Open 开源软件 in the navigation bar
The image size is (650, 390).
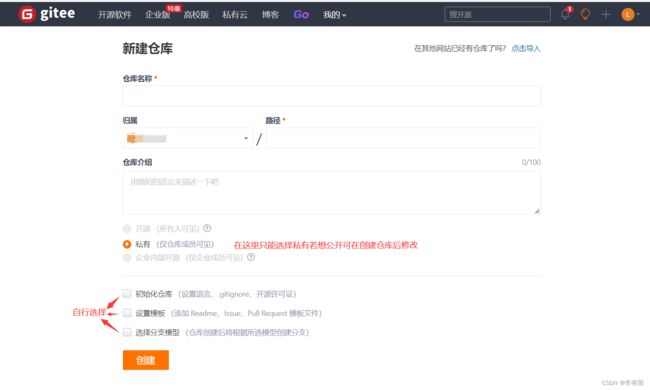pos(114,15)
